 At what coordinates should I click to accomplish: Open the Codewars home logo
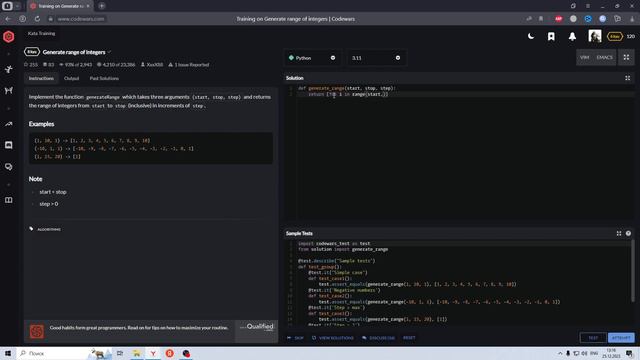click(x=9, y=37)
